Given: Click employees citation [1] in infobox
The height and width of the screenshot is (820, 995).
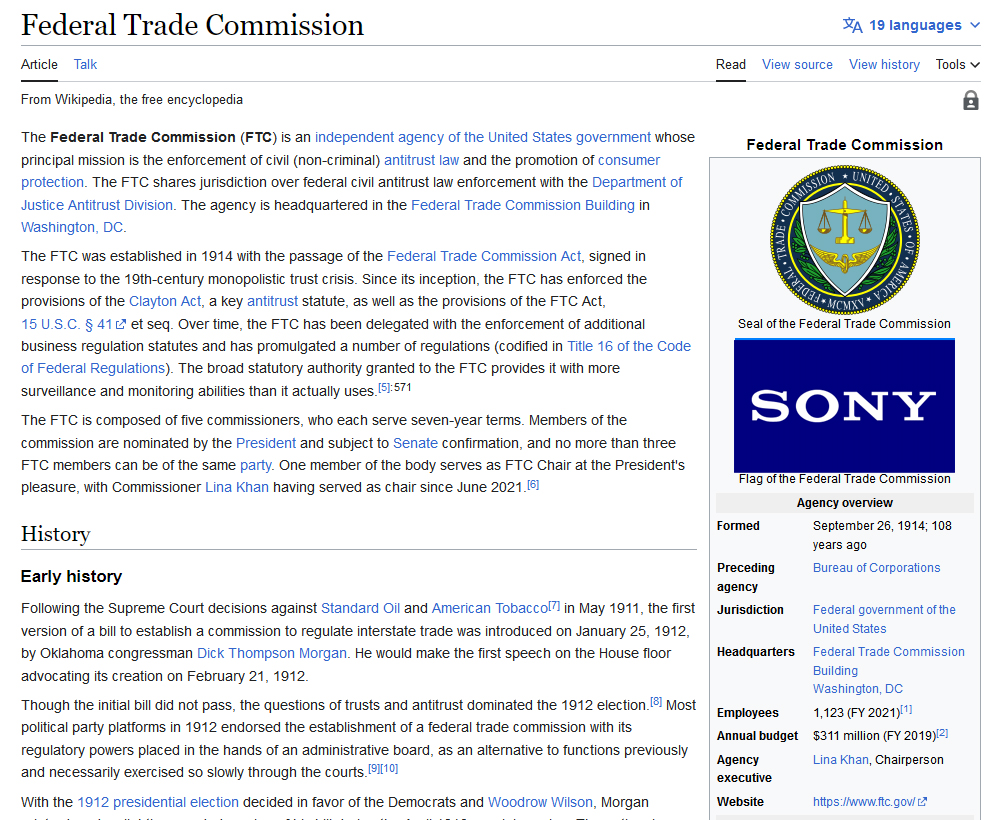Looking at the screenshot, I should pyautogui.click(x=906, y=709).
